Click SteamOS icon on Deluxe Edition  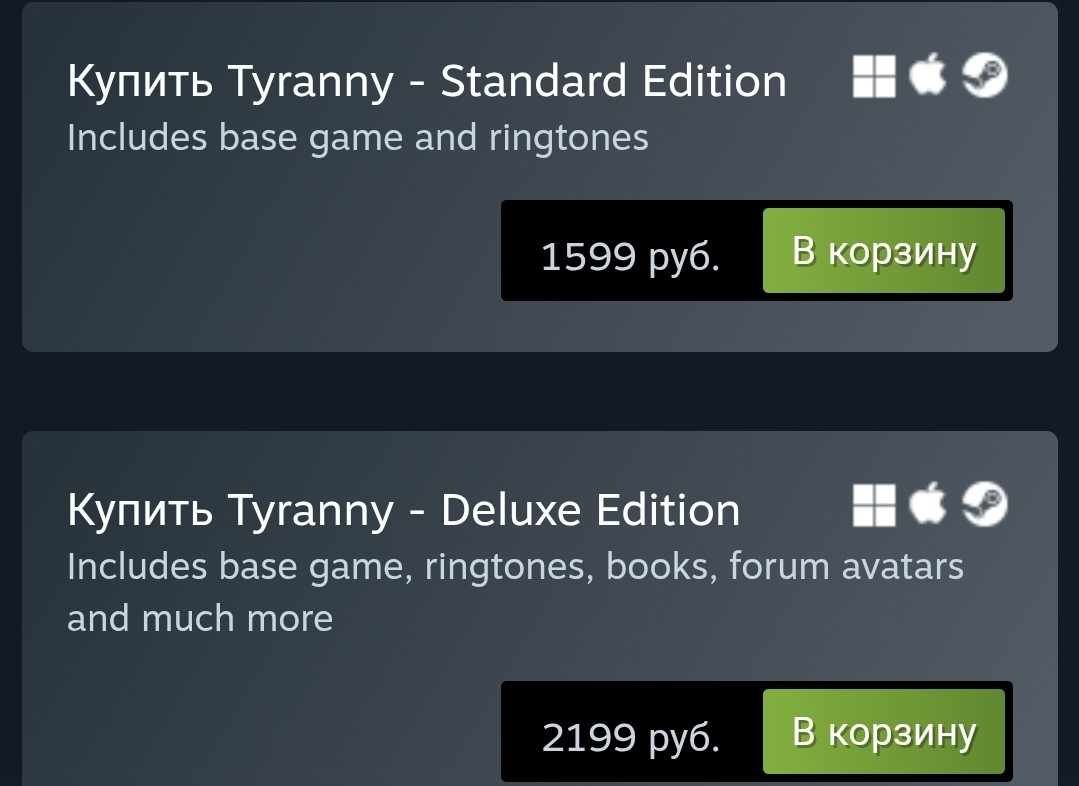tap(984, 504)
